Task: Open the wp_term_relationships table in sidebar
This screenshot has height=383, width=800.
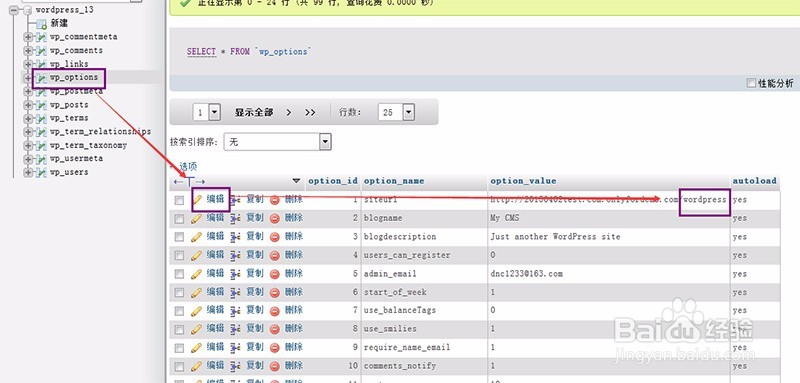Action: (100, 132)
